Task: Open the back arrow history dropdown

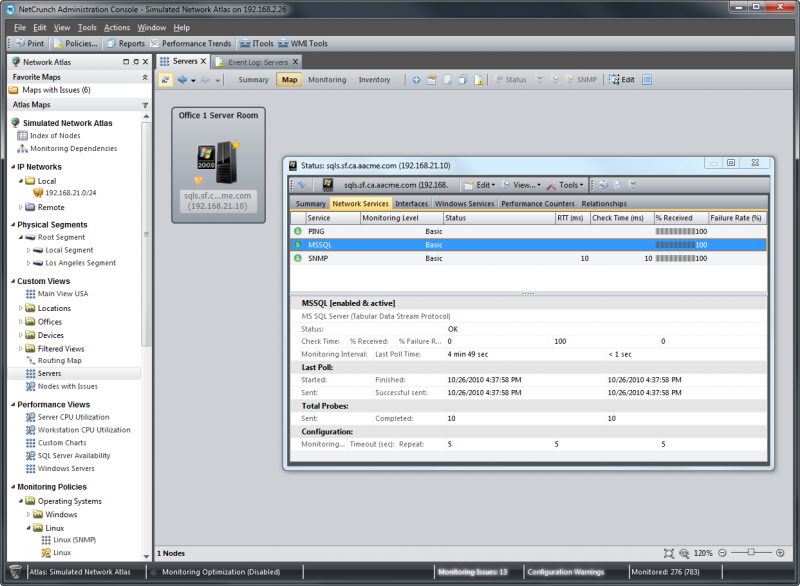Action: pos(193,80)
